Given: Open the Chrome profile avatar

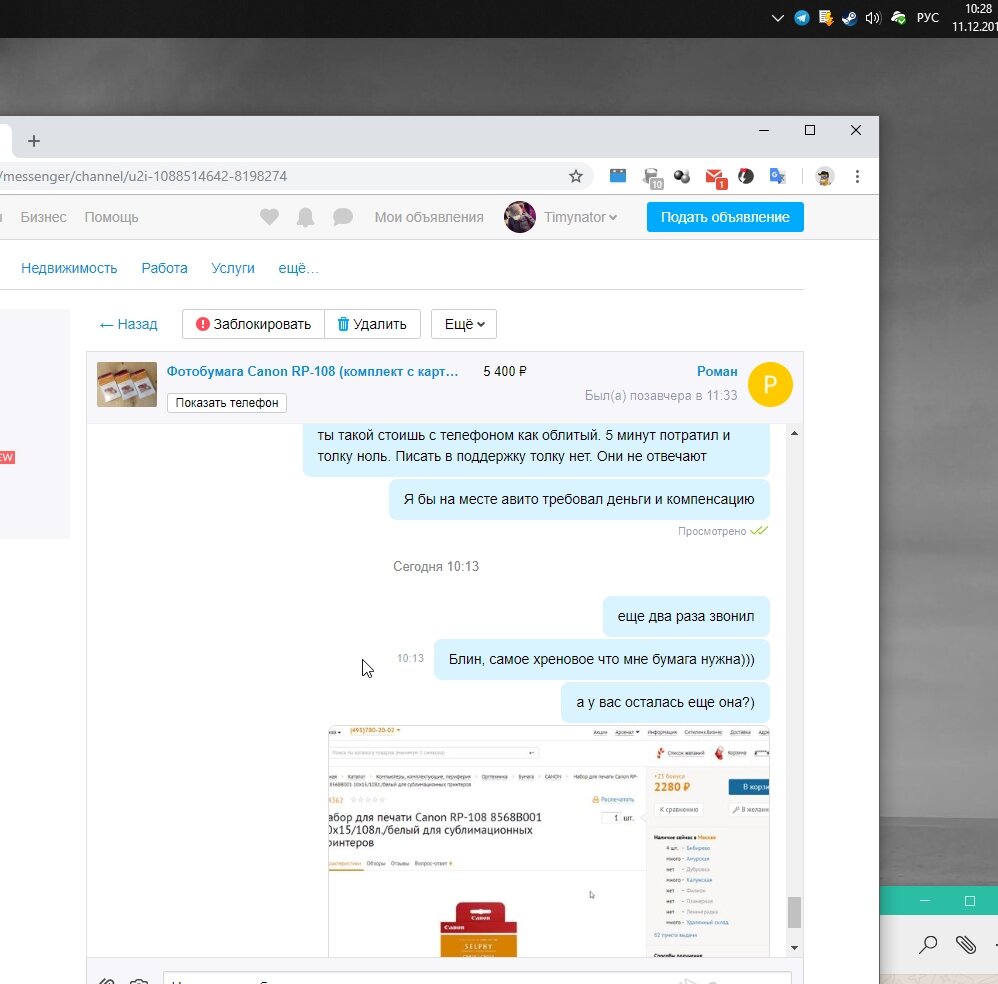Looking at the screenshot, I should click(x=824, y=176).
